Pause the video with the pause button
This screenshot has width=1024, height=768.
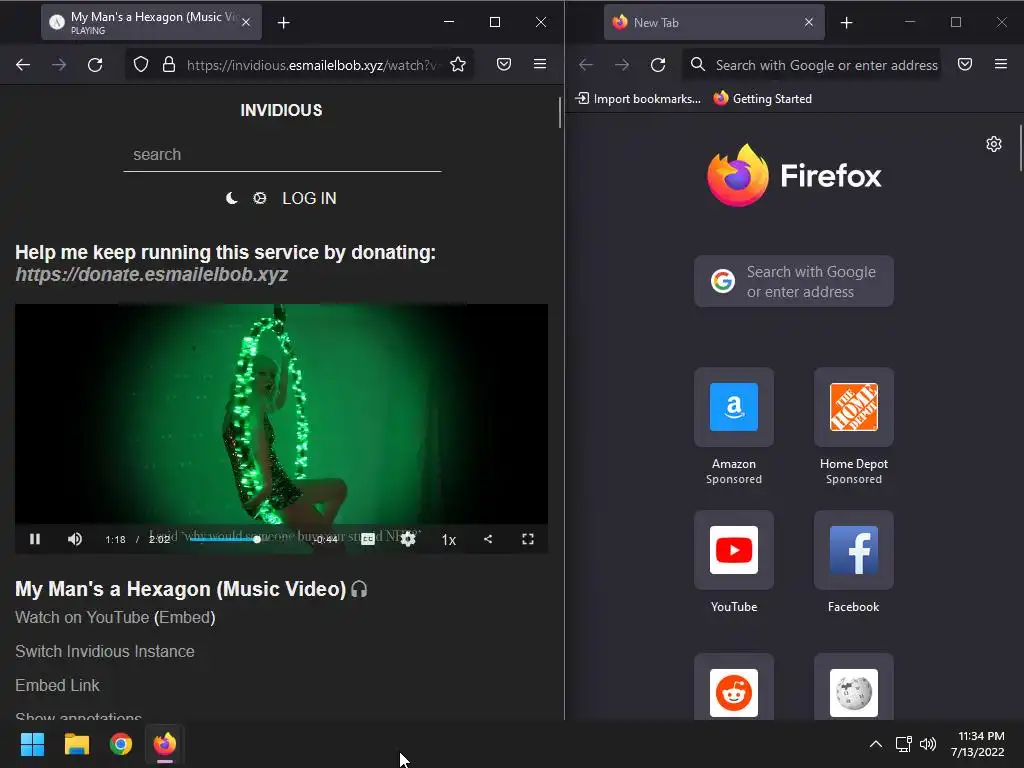tap(35, 539)
